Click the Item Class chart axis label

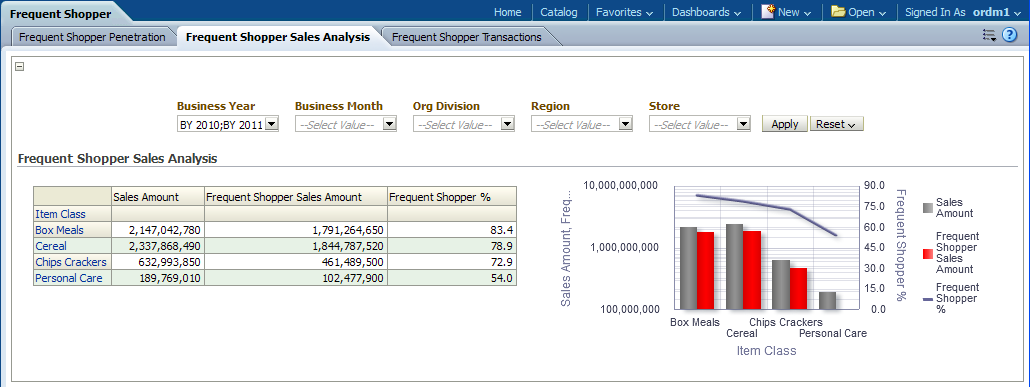click(x=767, y=351)
